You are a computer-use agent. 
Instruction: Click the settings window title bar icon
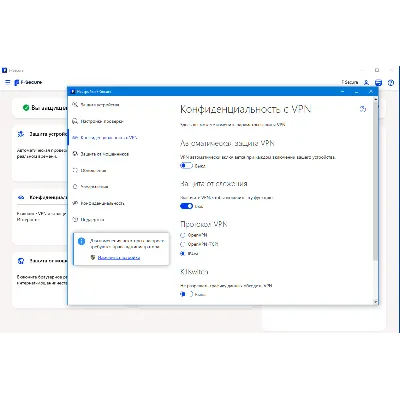(x=73, y=91)
